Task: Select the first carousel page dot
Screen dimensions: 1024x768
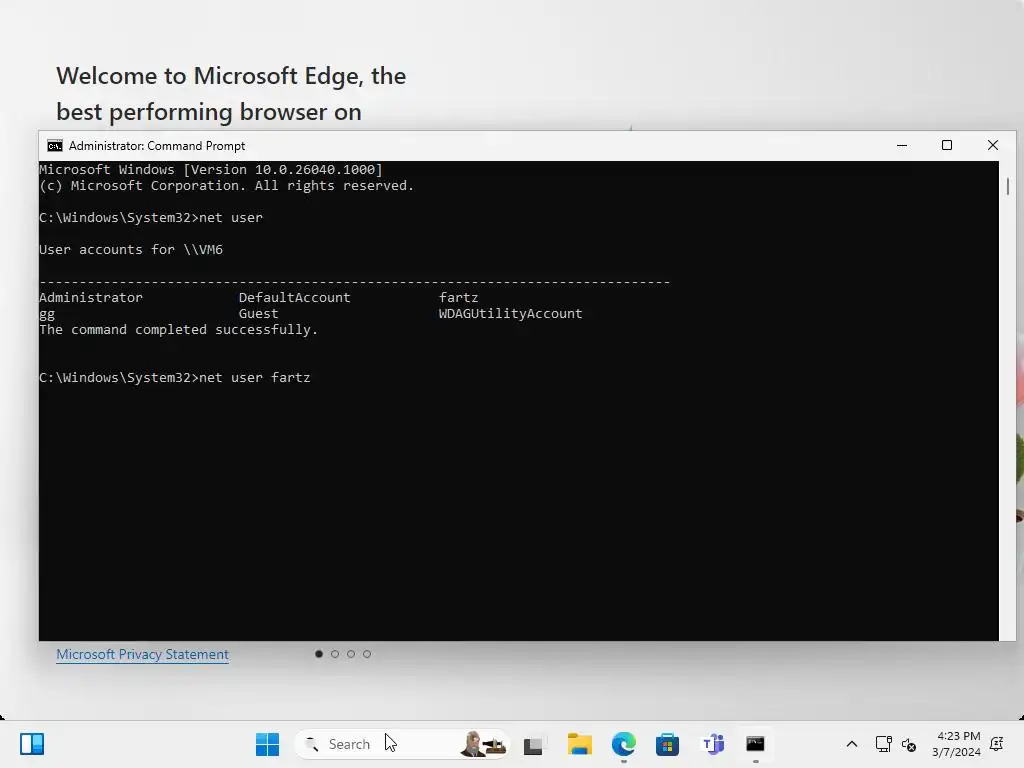Action: [x=319, y=654]
